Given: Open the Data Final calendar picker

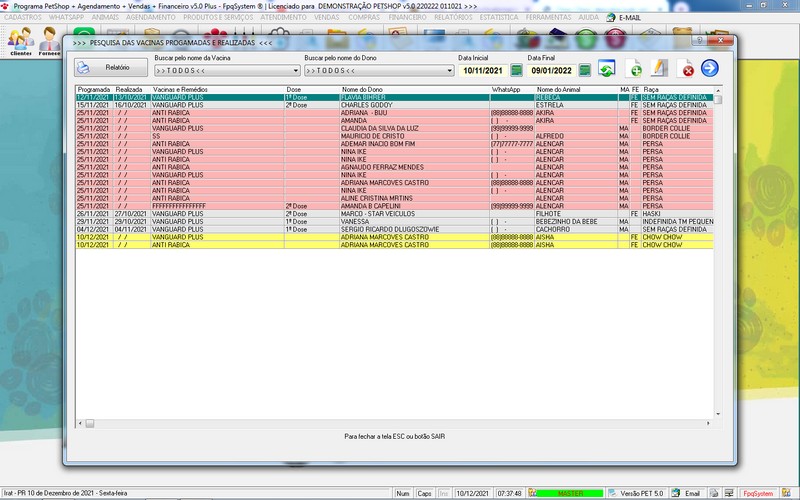Looking at the screenshot, I should tap(585, 70).
